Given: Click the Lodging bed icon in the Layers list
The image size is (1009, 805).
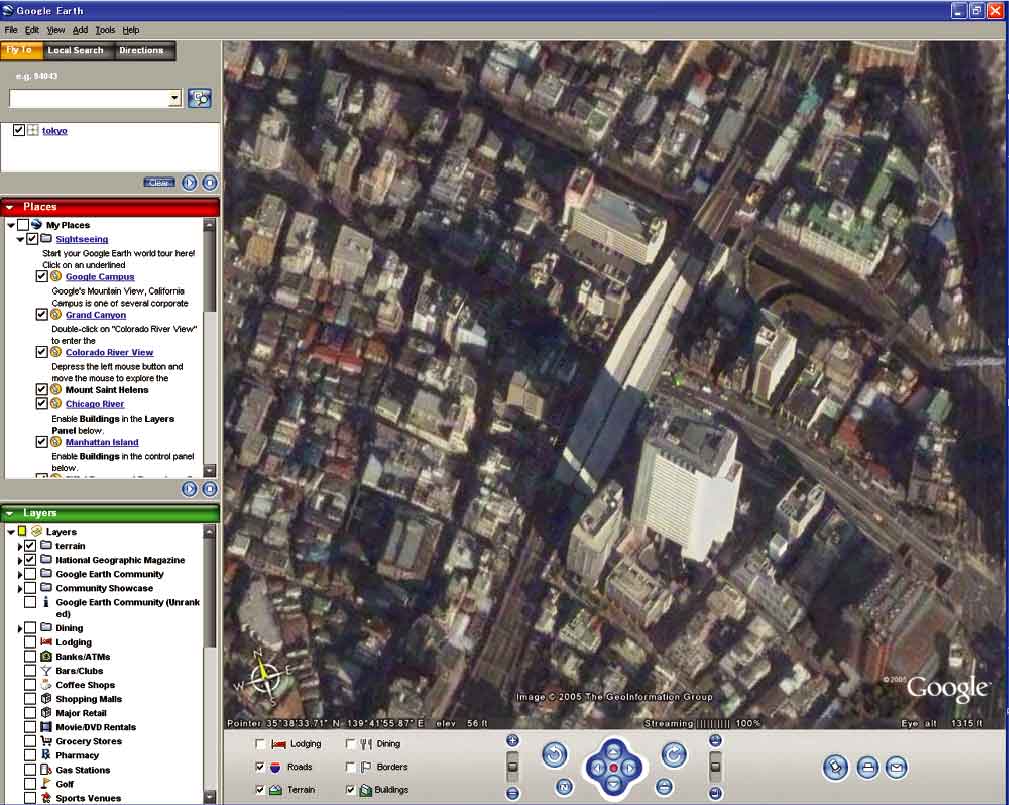Looking at the screenshot, I should [x=46, y=642].
